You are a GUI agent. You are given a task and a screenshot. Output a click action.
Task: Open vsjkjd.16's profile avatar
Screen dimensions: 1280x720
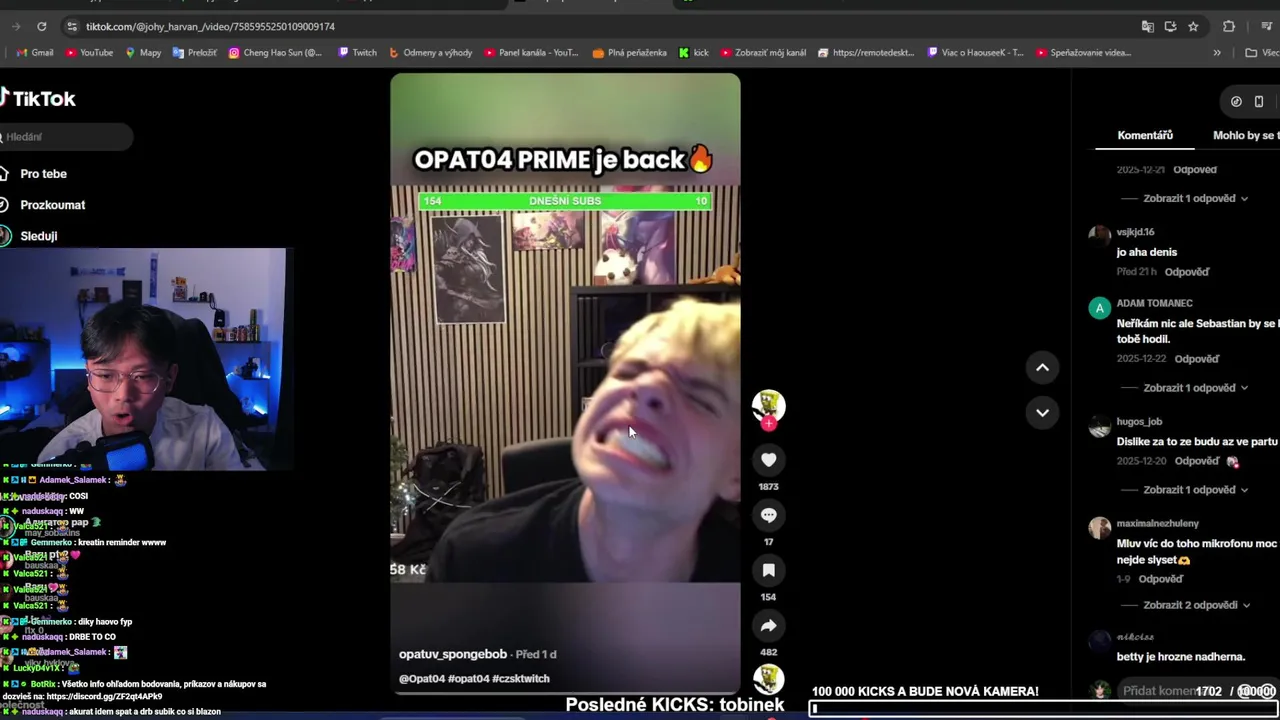pos(1099,234)
